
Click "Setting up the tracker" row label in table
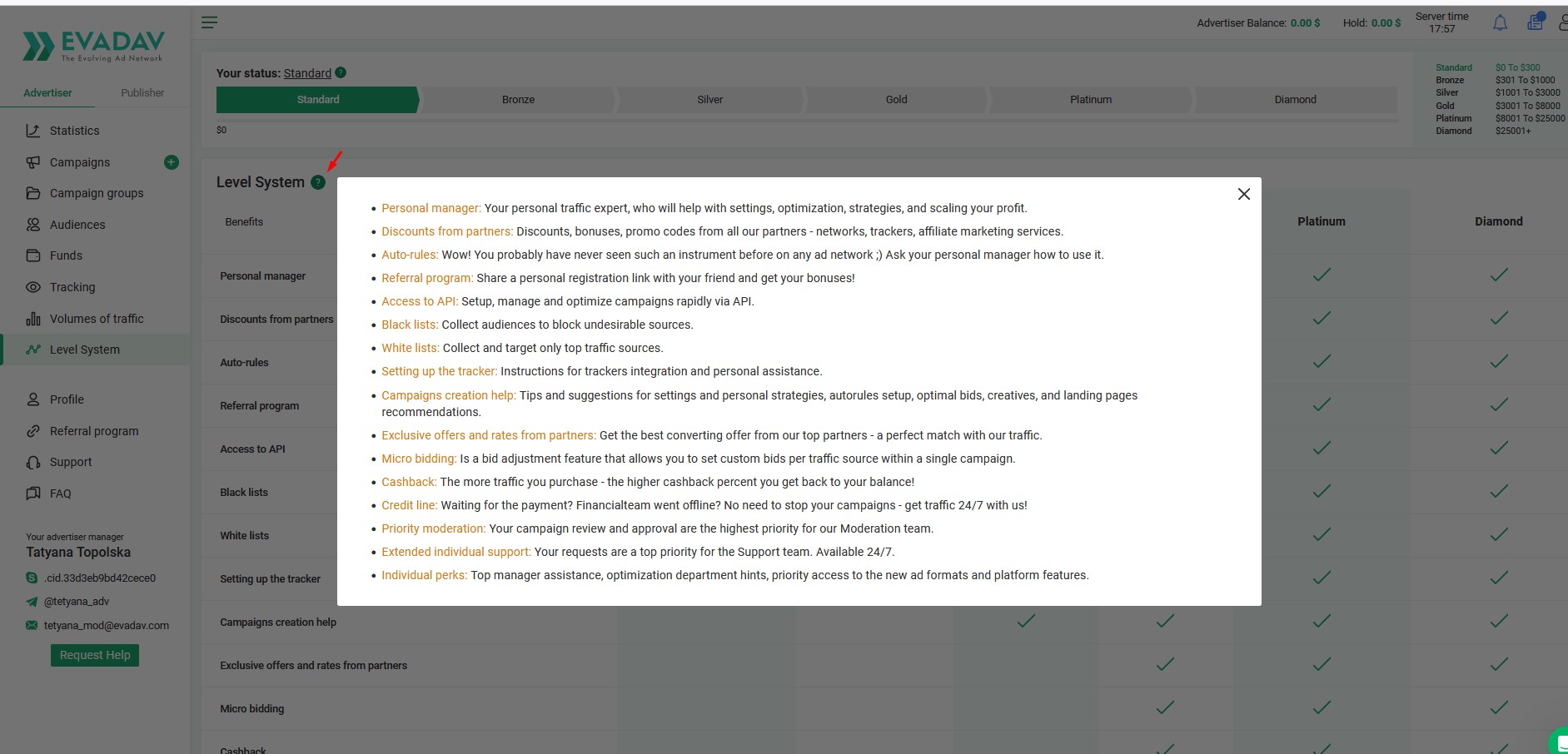coord(270,579)
